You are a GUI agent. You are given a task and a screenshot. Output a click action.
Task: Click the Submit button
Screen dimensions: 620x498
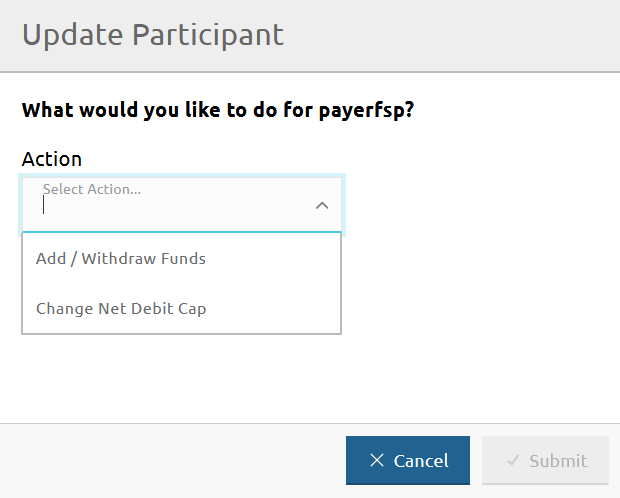point(545,460)
